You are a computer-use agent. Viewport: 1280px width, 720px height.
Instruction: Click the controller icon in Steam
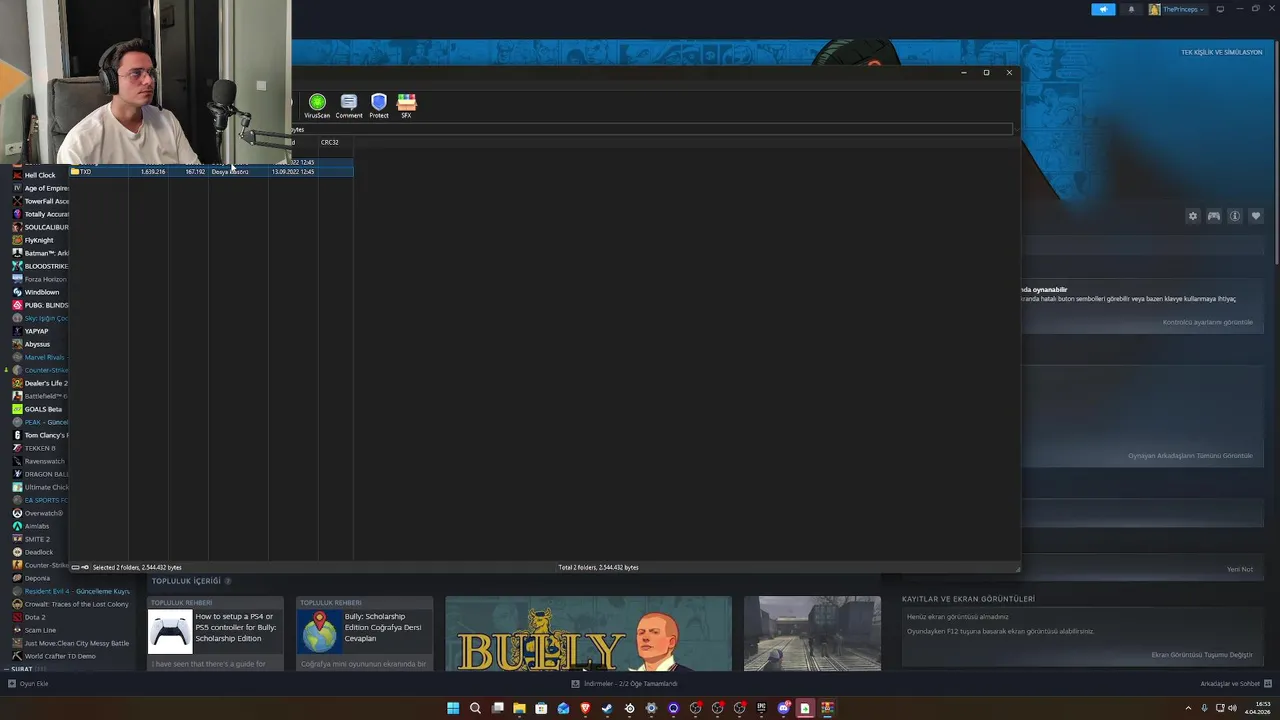pos(1214,216)
